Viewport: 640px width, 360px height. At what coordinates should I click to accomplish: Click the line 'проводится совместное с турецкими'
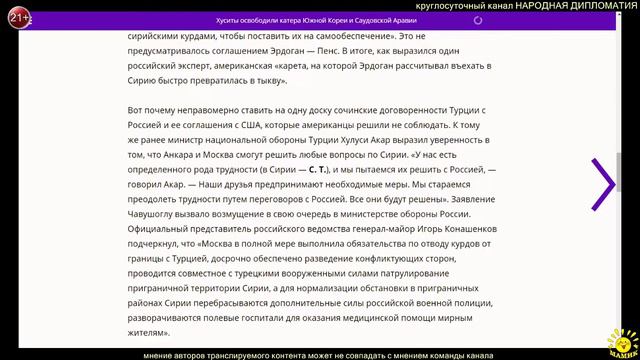point(288,273)
